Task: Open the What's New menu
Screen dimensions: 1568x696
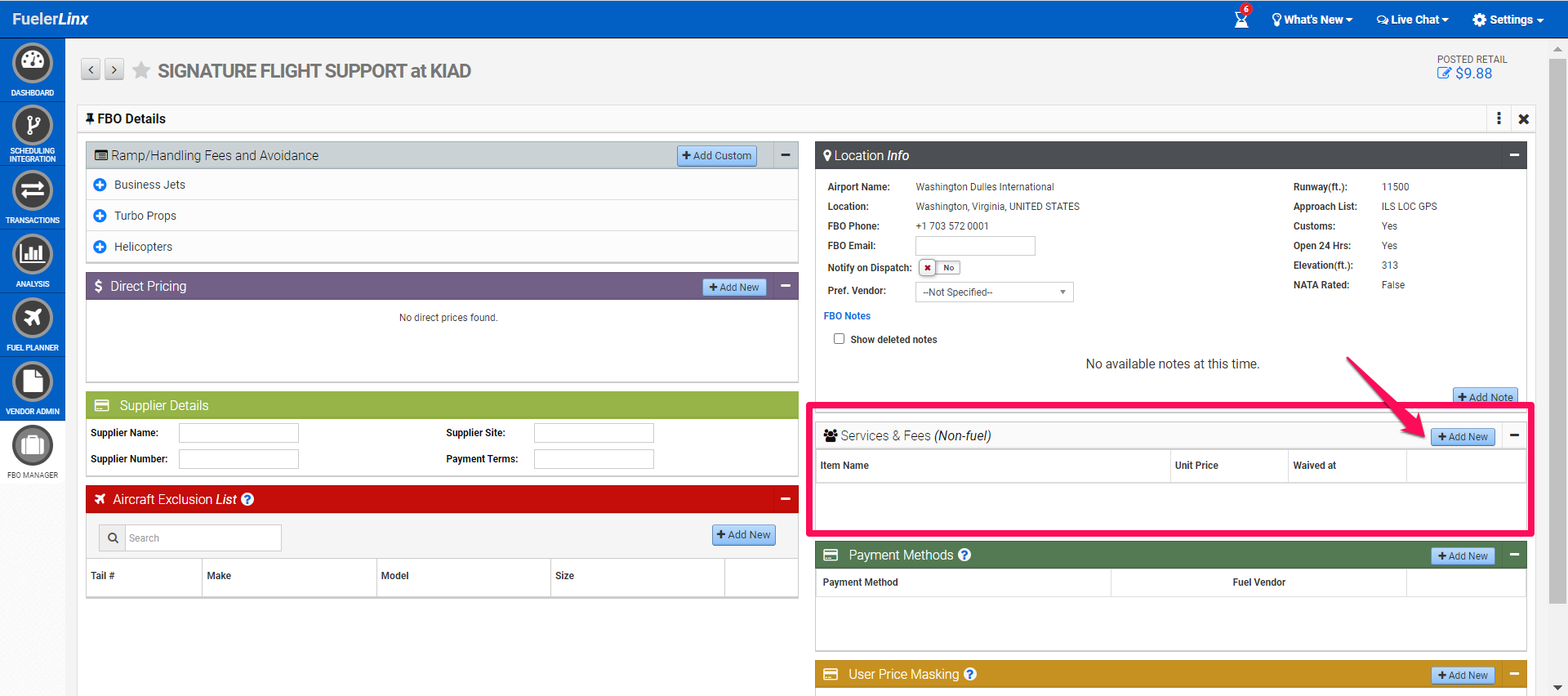Action: (x=1312, y=20)
